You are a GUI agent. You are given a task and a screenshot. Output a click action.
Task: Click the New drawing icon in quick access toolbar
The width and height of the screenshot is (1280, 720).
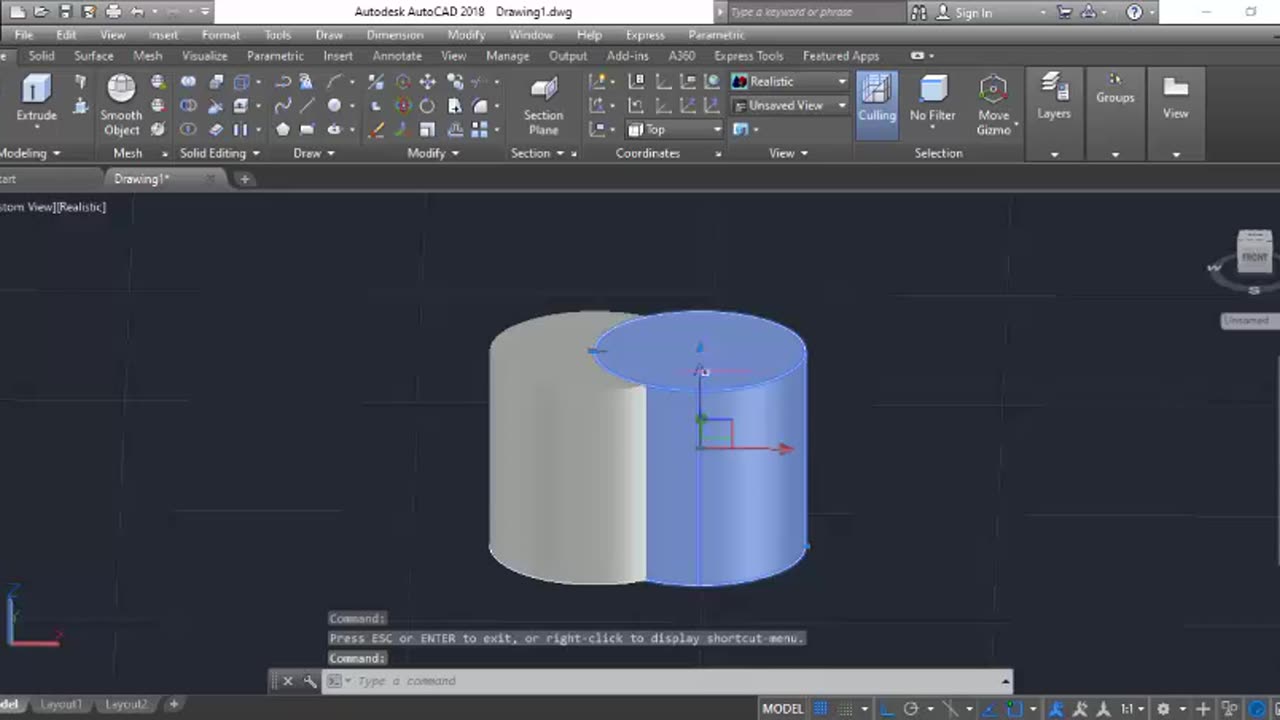coord(18,12)
